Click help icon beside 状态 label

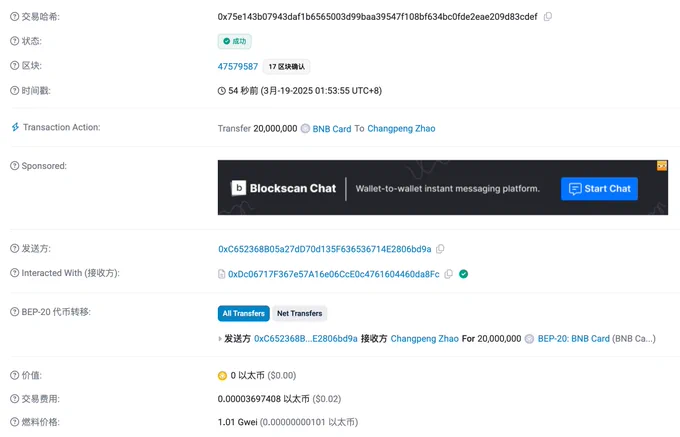14,41
